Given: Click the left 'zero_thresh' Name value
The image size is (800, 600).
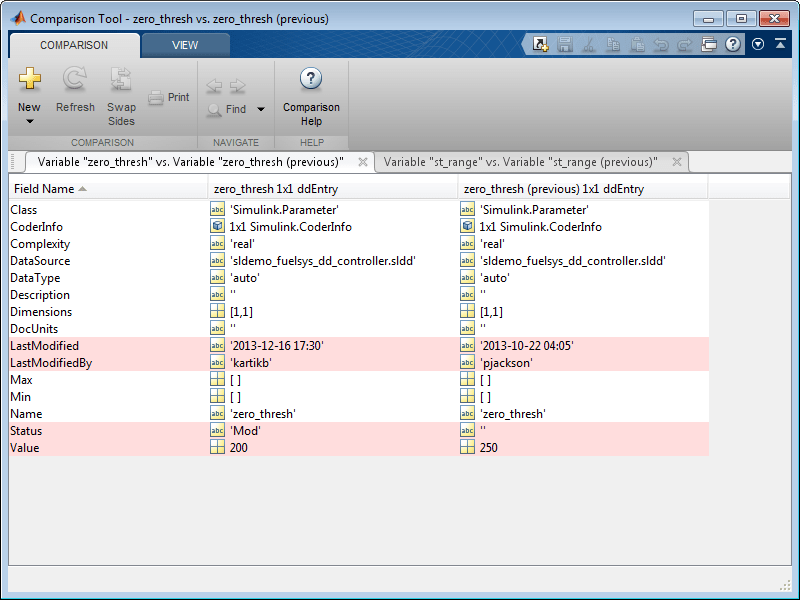Looking at the screenshot, I should pyautogui.click(x=263, y=414).
